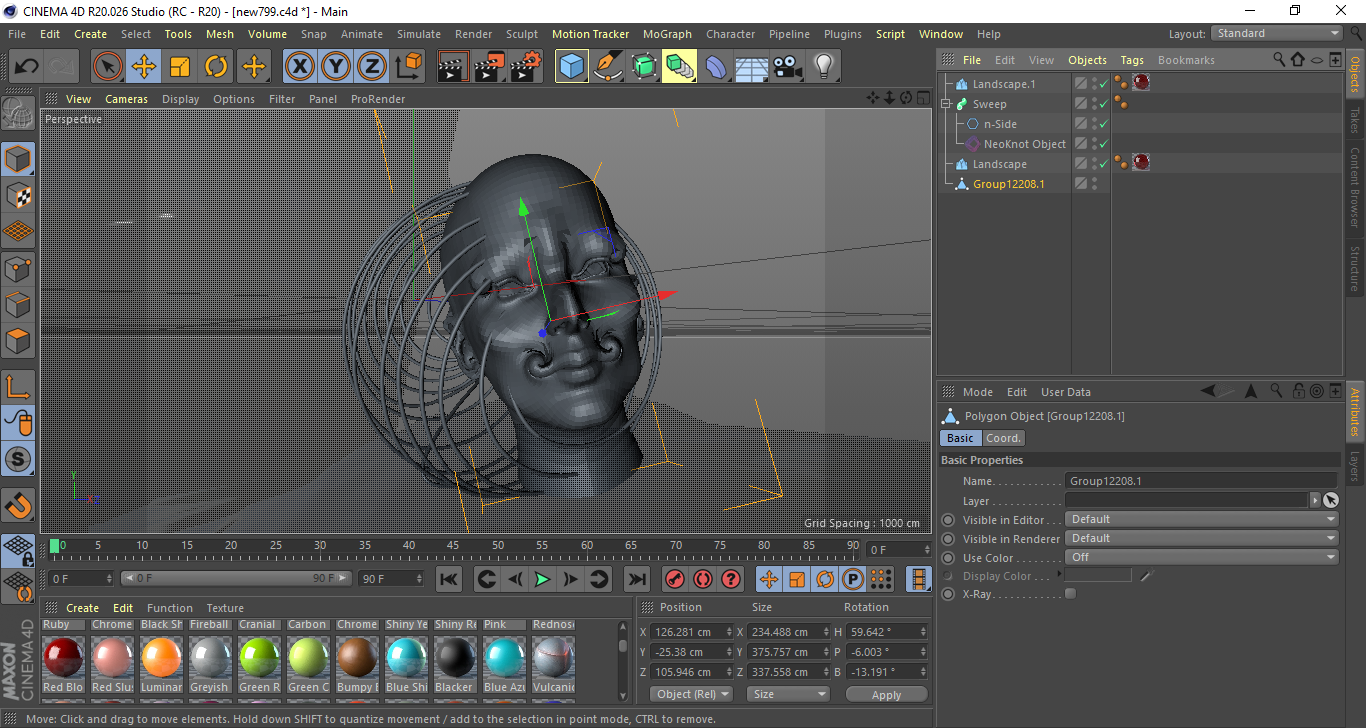
Task: Select the Live Selection tool
Action: (108, 67)
